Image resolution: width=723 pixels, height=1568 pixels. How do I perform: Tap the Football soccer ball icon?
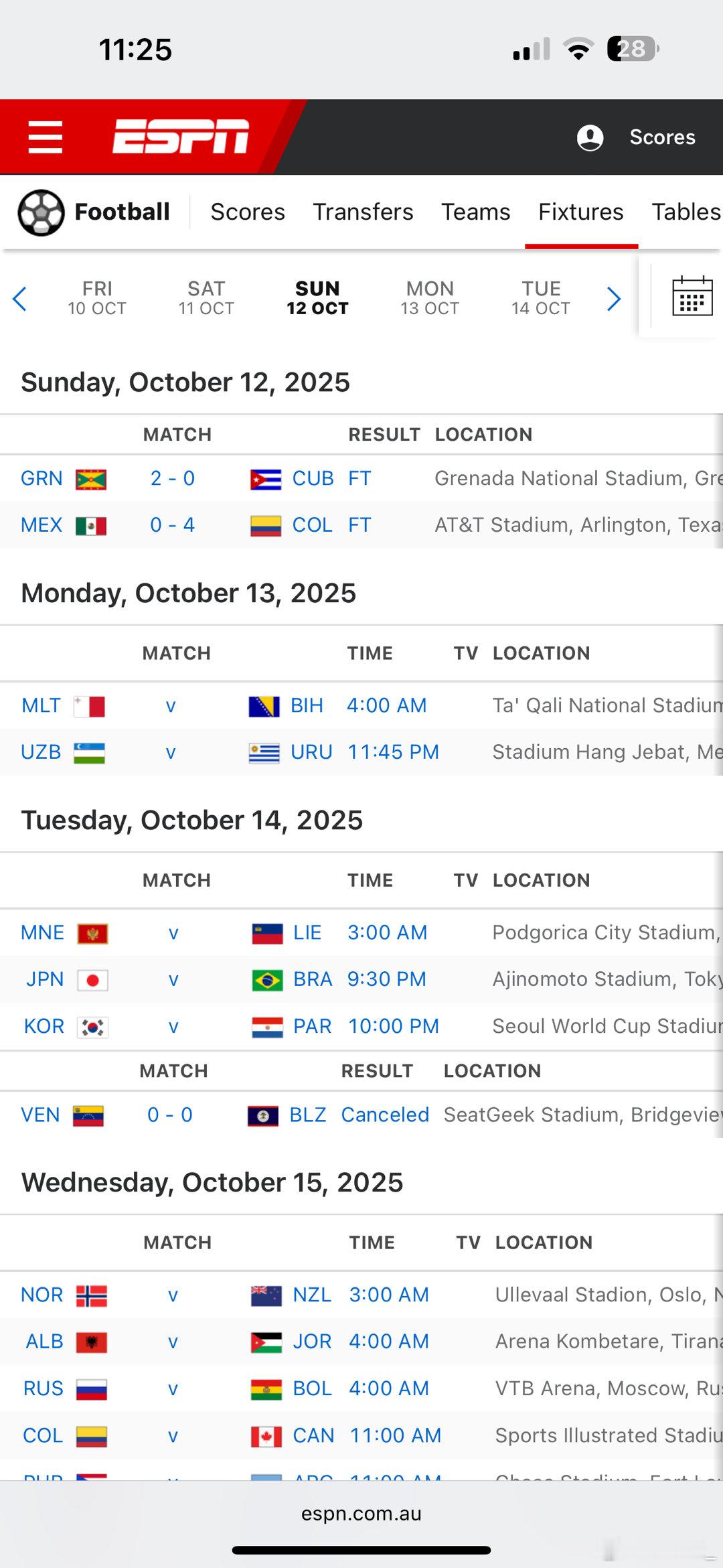pos(41,212)
